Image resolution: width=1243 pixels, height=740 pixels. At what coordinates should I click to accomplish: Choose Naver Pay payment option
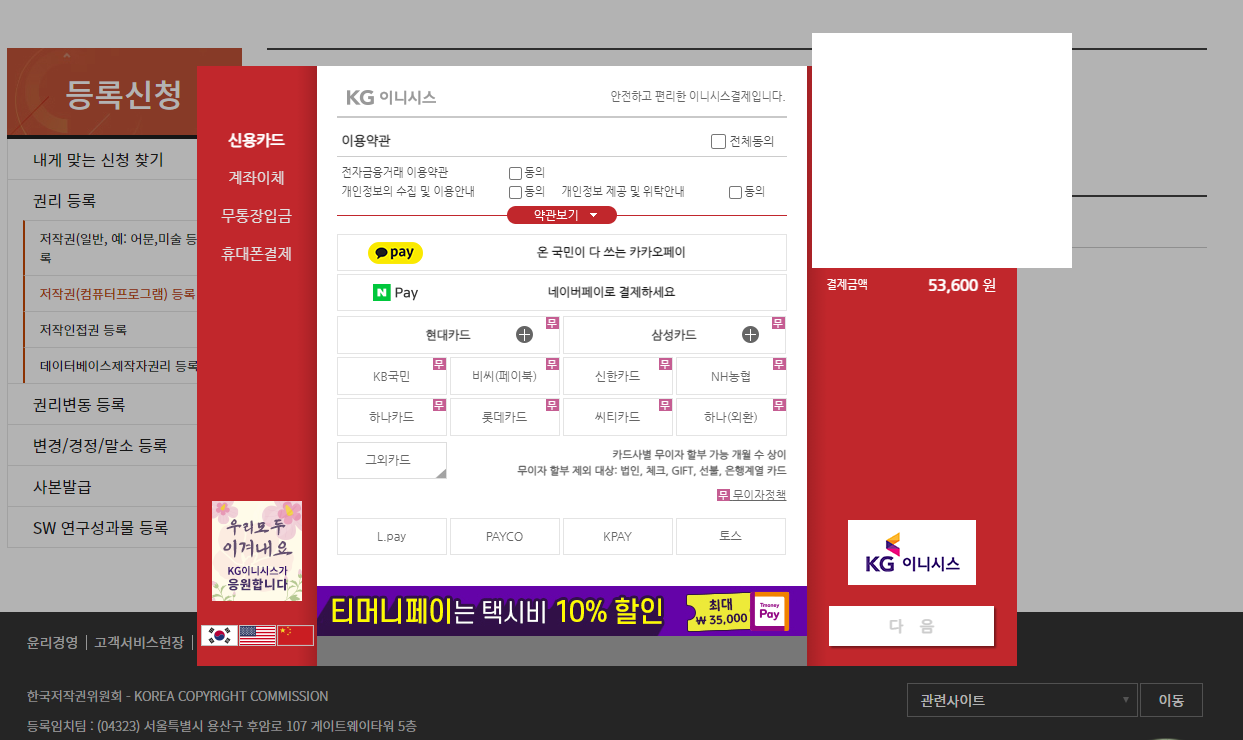click(x=562, y=293)
